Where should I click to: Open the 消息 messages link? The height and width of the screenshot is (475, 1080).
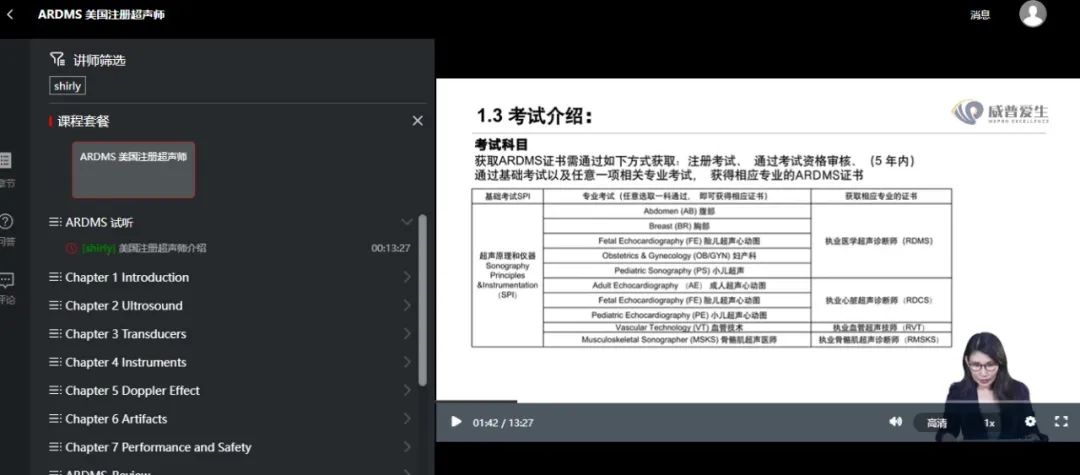pyautogui.click(x=979, y=14)
